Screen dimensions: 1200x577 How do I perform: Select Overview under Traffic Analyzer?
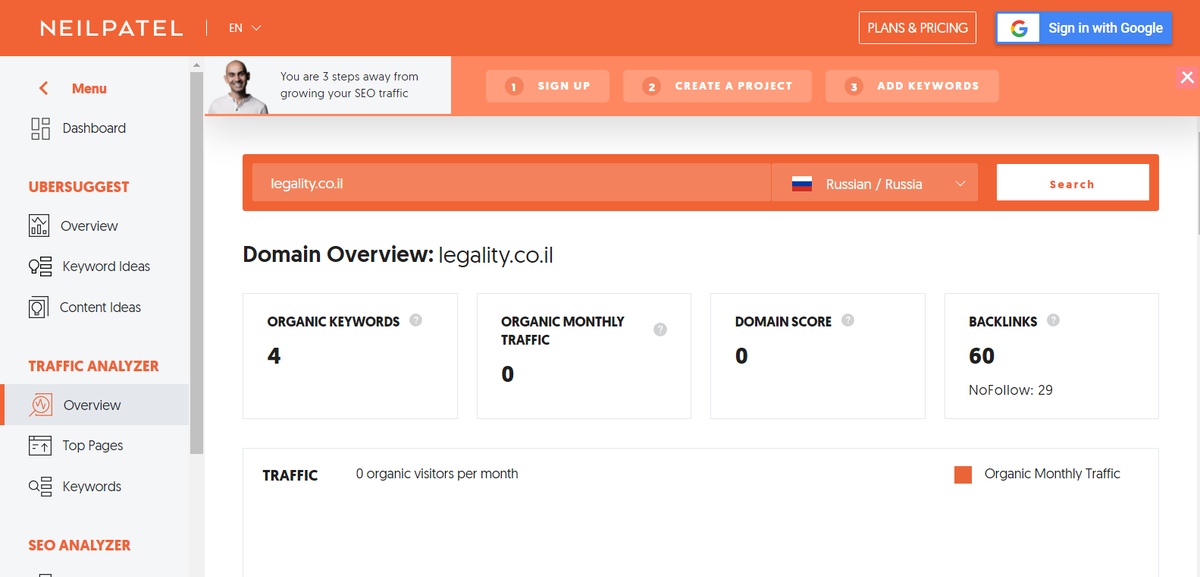(x=92, y=405)
